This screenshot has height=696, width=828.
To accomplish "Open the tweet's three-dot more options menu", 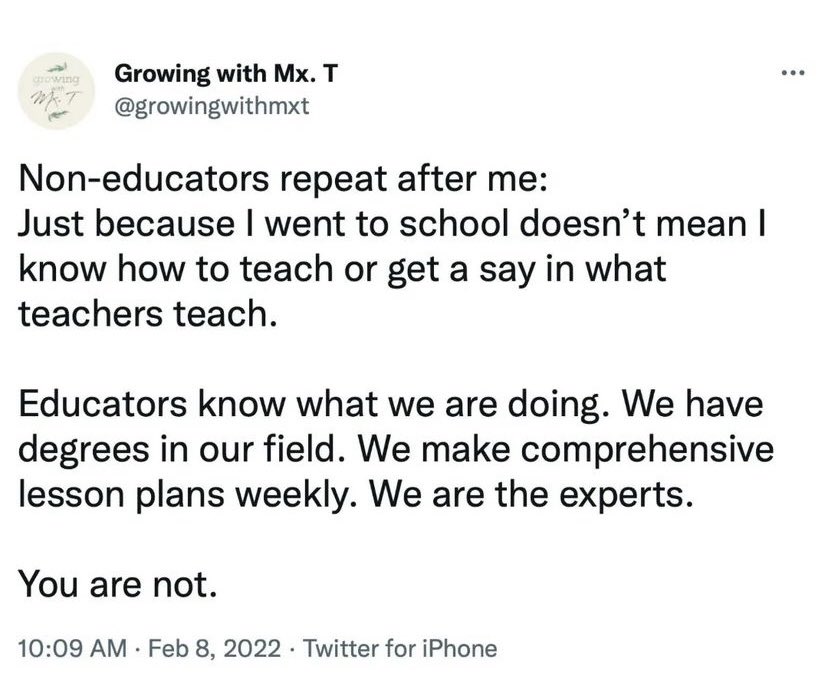I will coord(793,72).
